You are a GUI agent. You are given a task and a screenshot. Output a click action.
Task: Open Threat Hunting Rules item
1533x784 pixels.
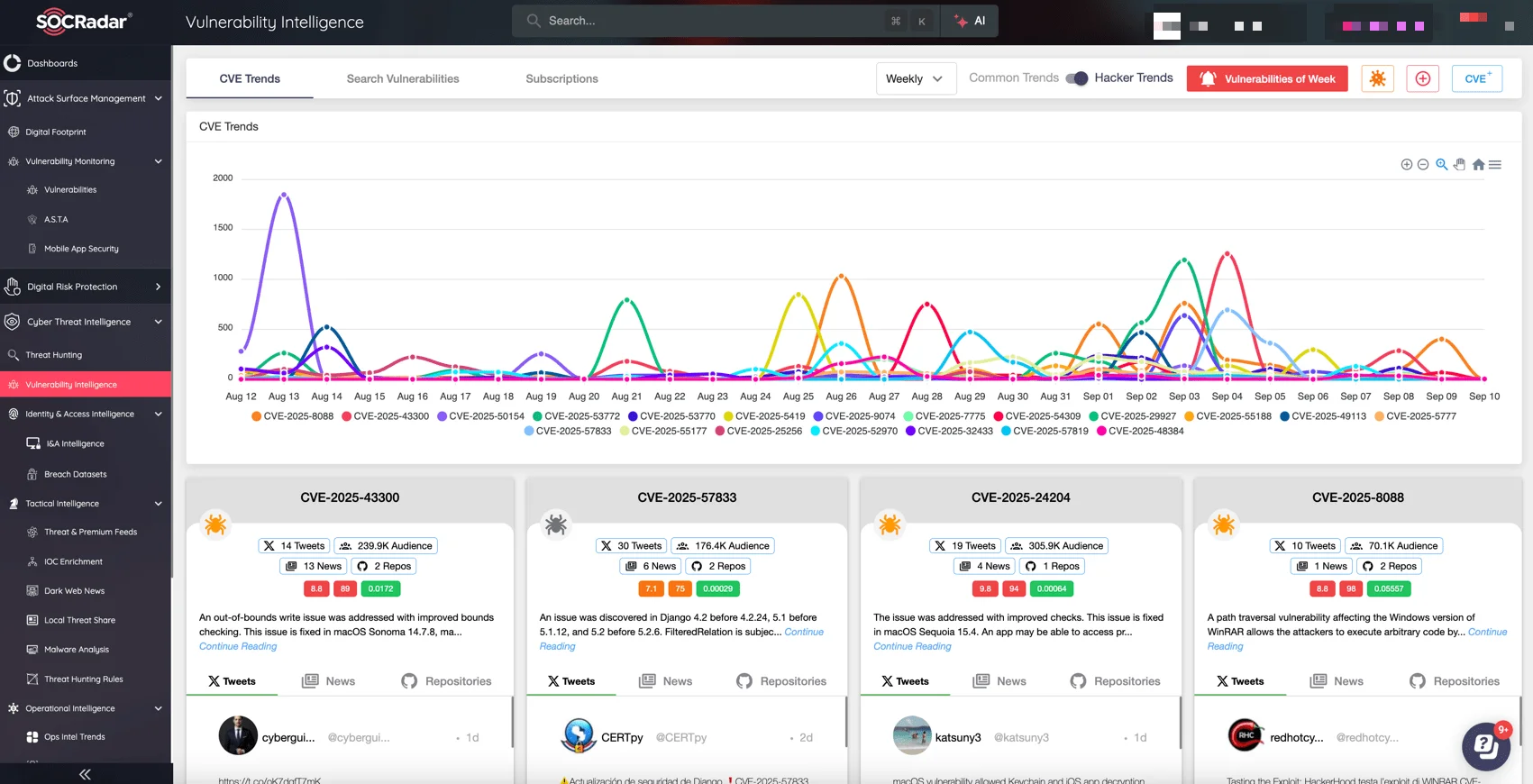[x=86, y=679]
